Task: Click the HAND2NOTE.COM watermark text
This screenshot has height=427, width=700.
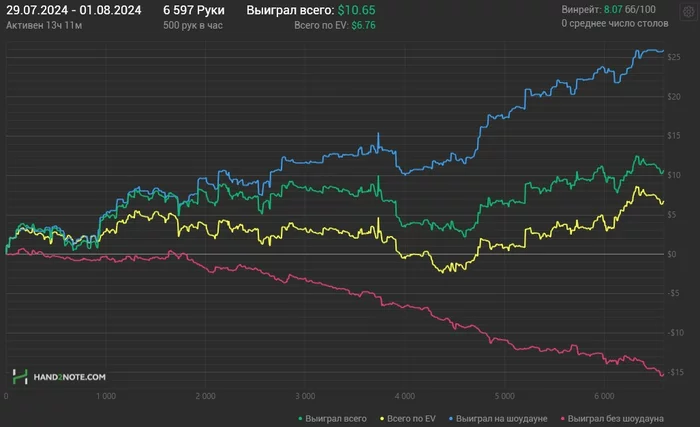Action: click(68, 377)
